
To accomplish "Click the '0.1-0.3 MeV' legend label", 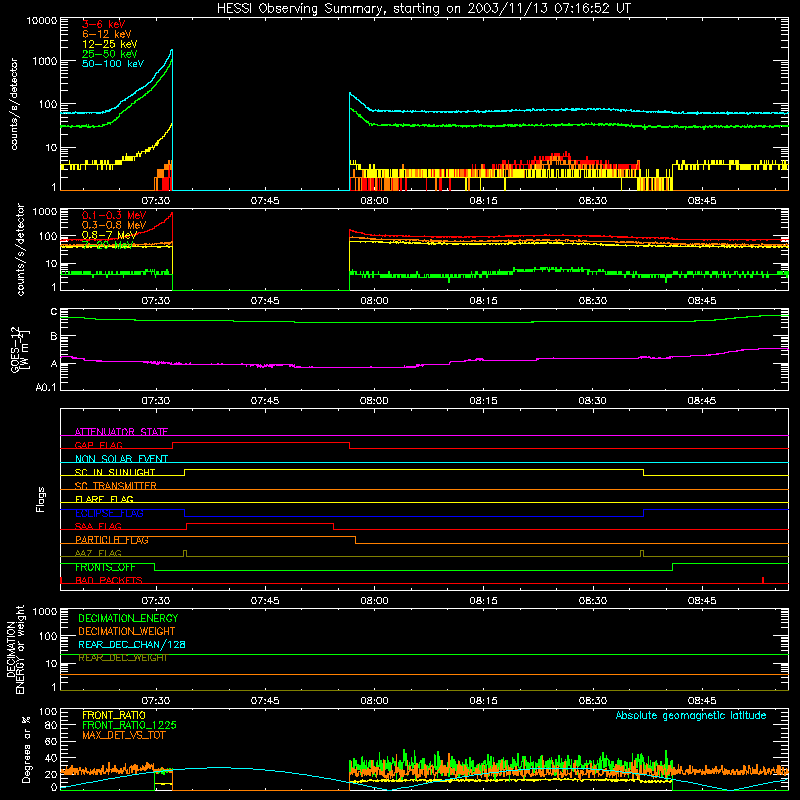I will click(113, 215).
